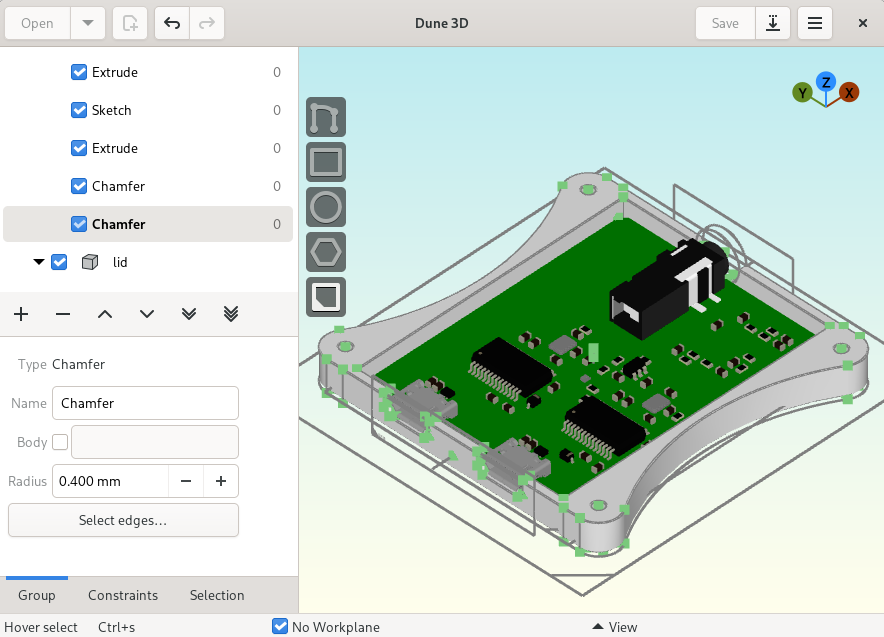Open the hamburger main menu

tap(815, 23)
